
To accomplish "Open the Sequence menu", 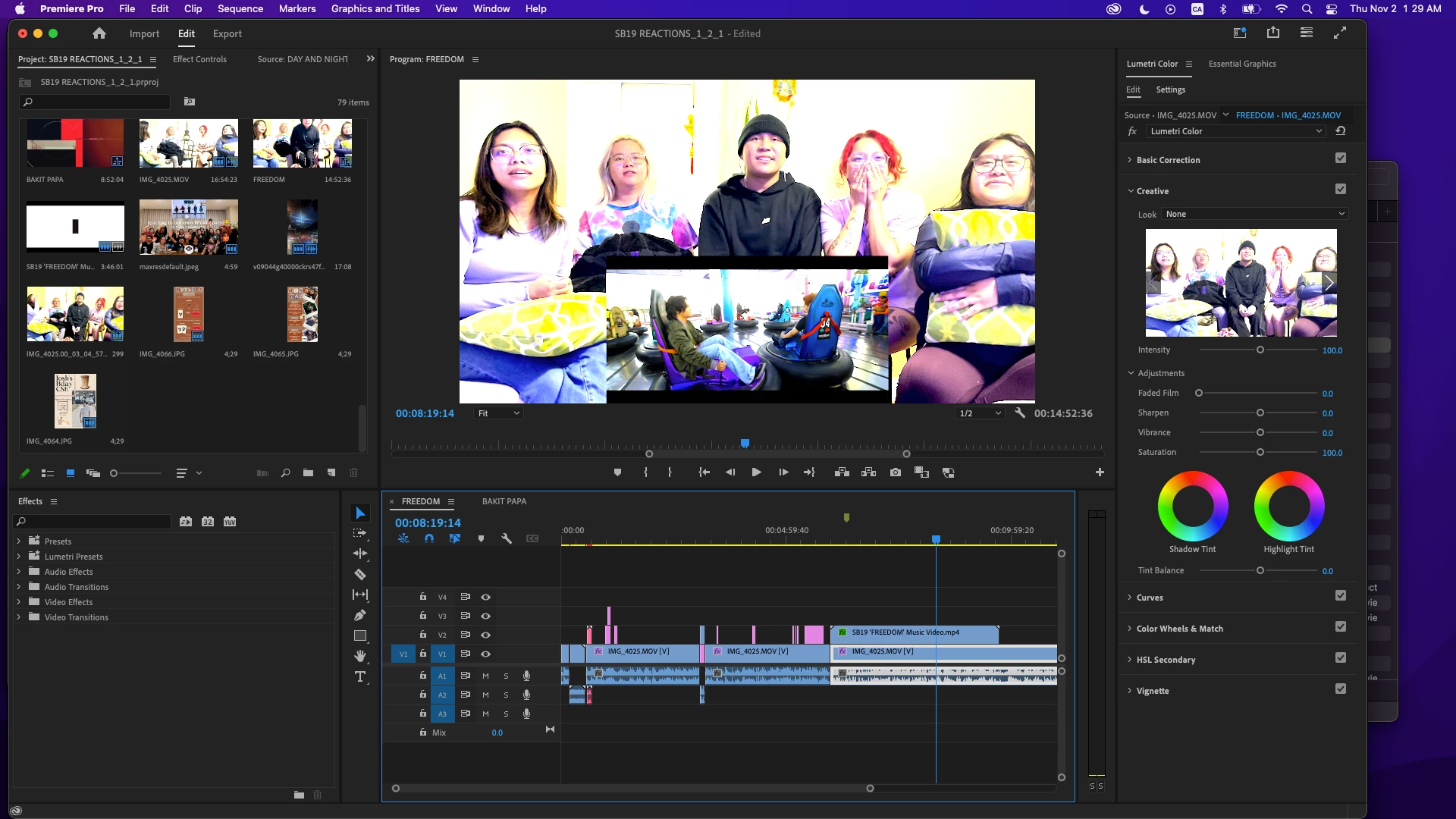I will click(240, 8).
